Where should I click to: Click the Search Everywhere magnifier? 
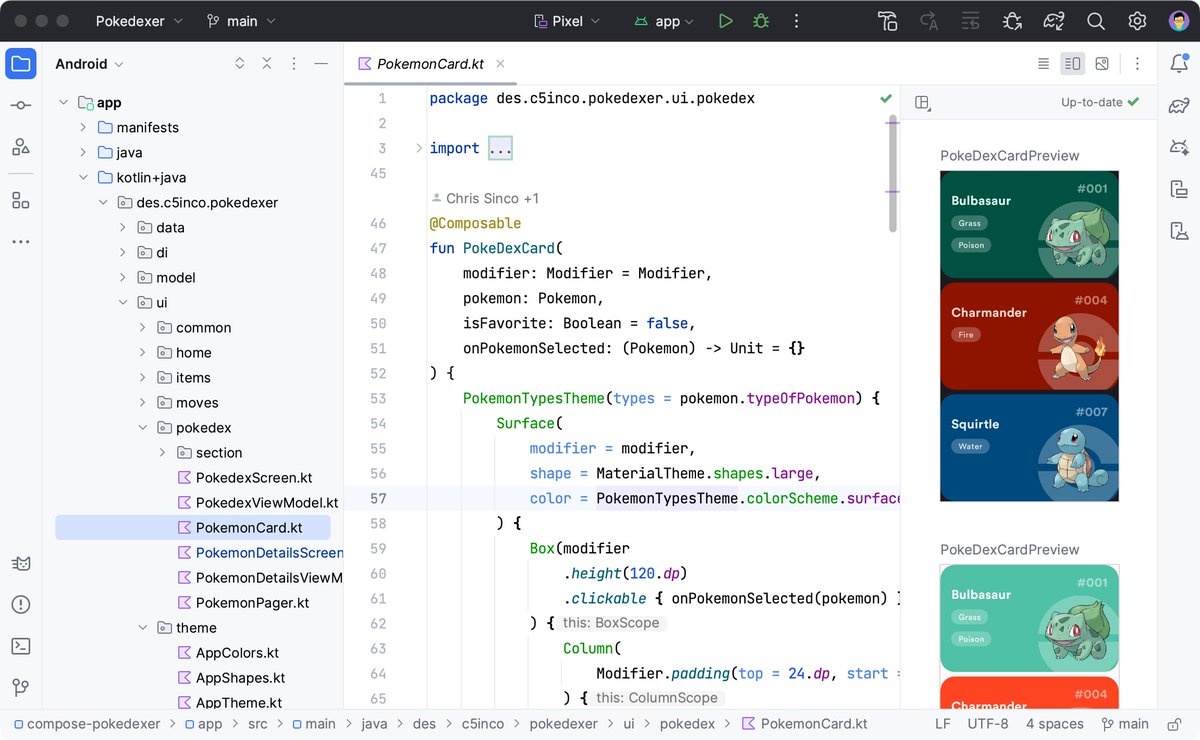(1096, 21)
